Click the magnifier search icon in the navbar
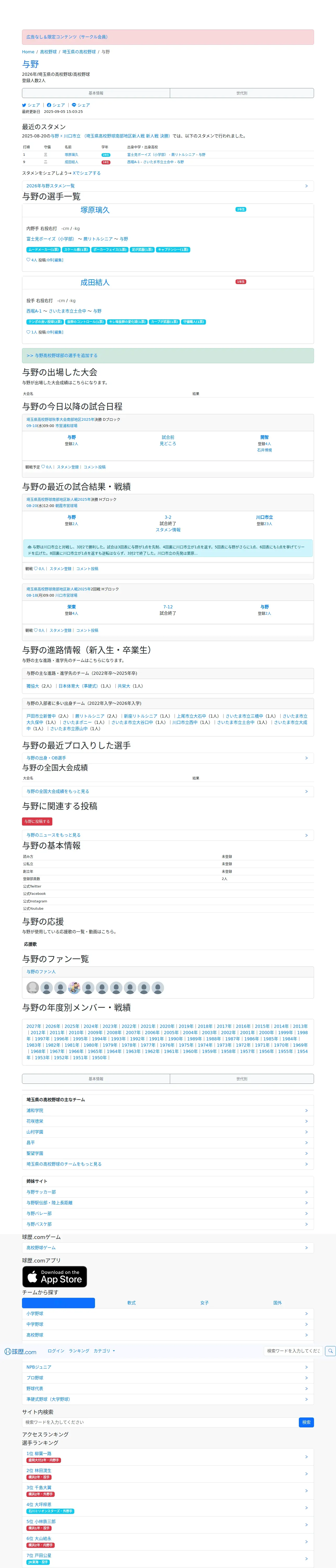 (331, 1351)
